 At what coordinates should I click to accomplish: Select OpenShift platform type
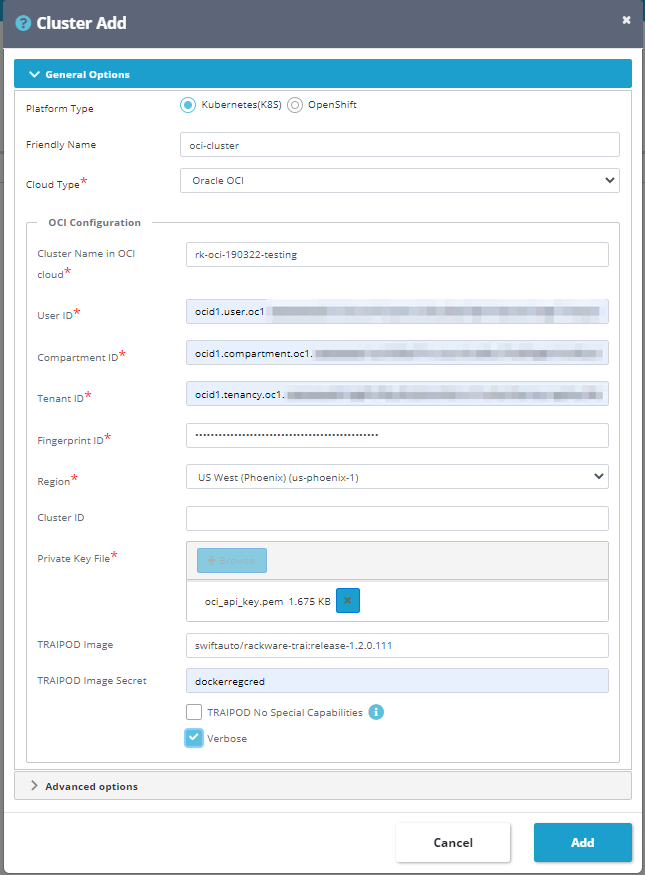[295, 105]
